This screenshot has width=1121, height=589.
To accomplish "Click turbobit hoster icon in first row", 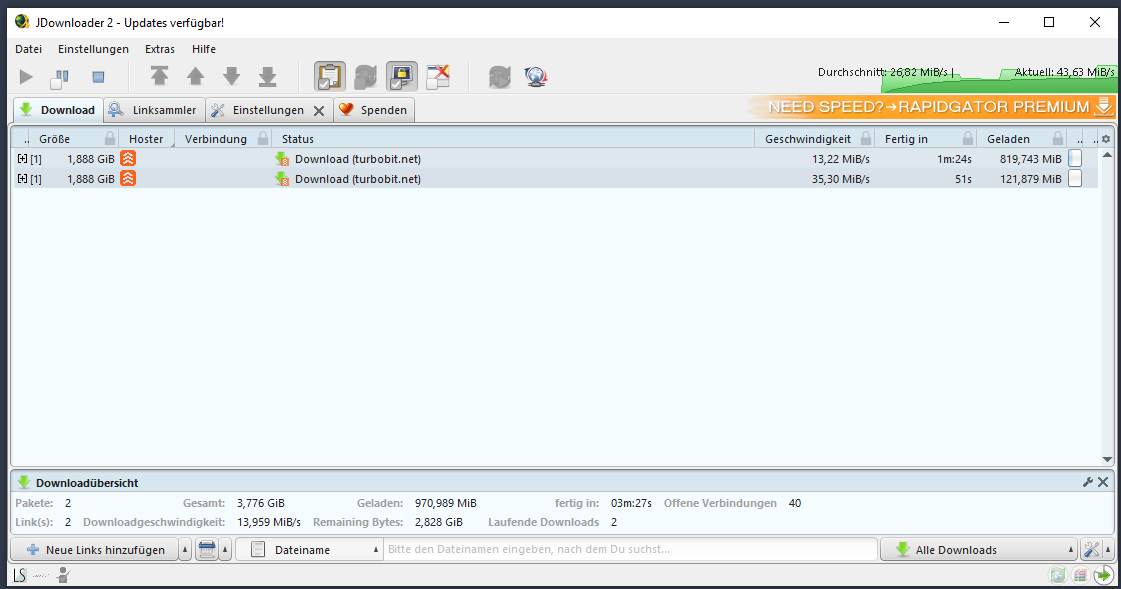I will 128,159.
